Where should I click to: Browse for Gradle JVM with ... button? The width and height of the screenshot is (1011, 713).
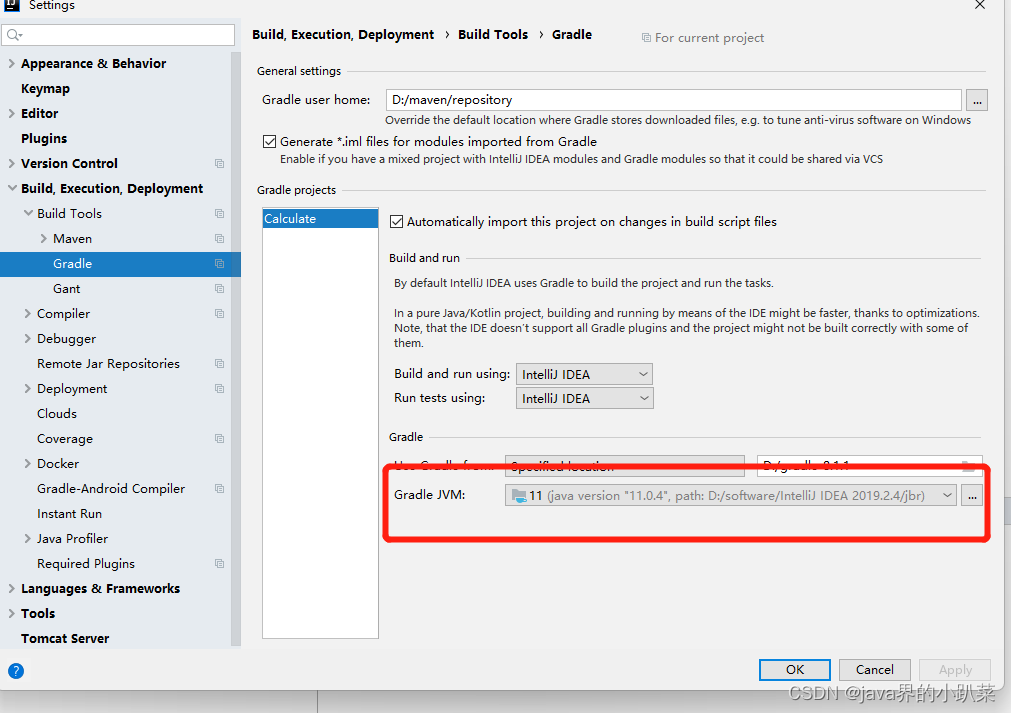coord(972,496)
